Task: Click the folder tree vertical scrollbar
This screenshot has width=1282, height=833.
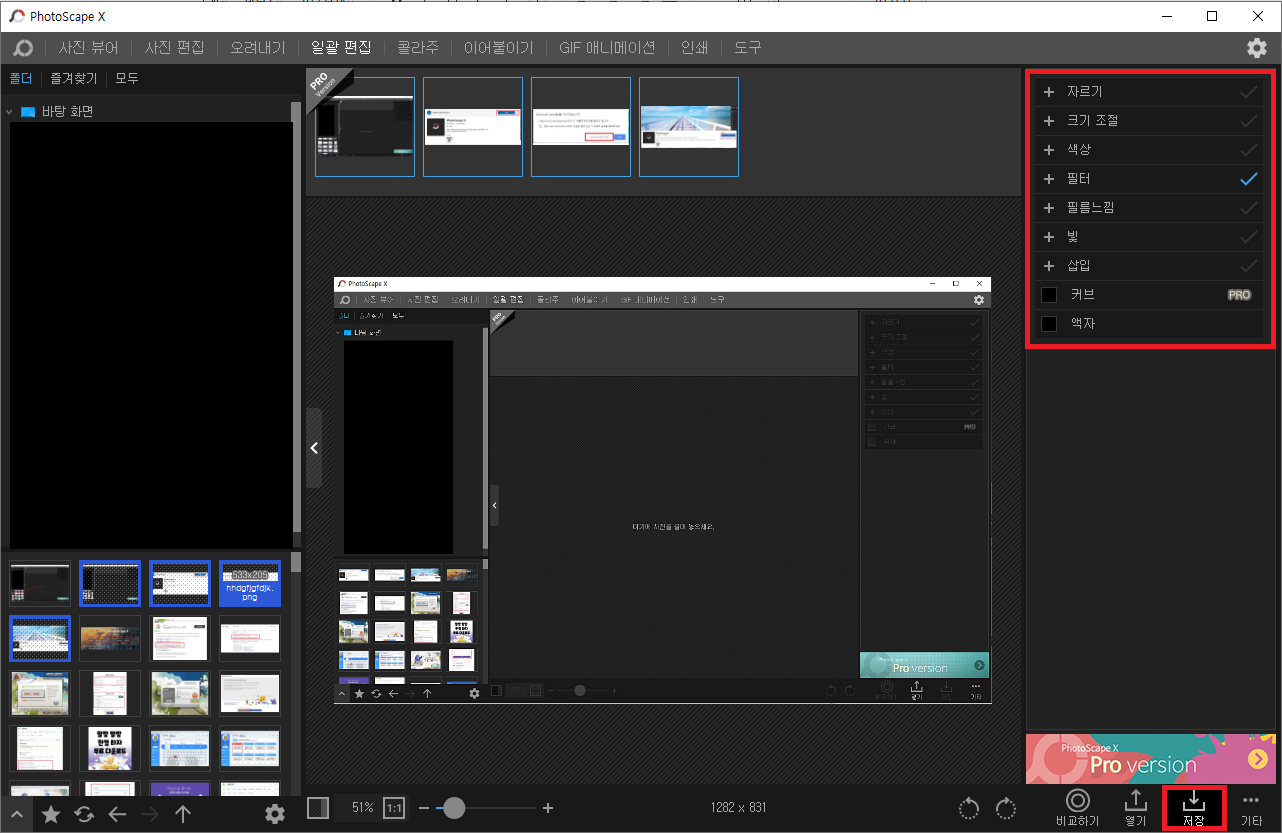Action: point(296,317)
